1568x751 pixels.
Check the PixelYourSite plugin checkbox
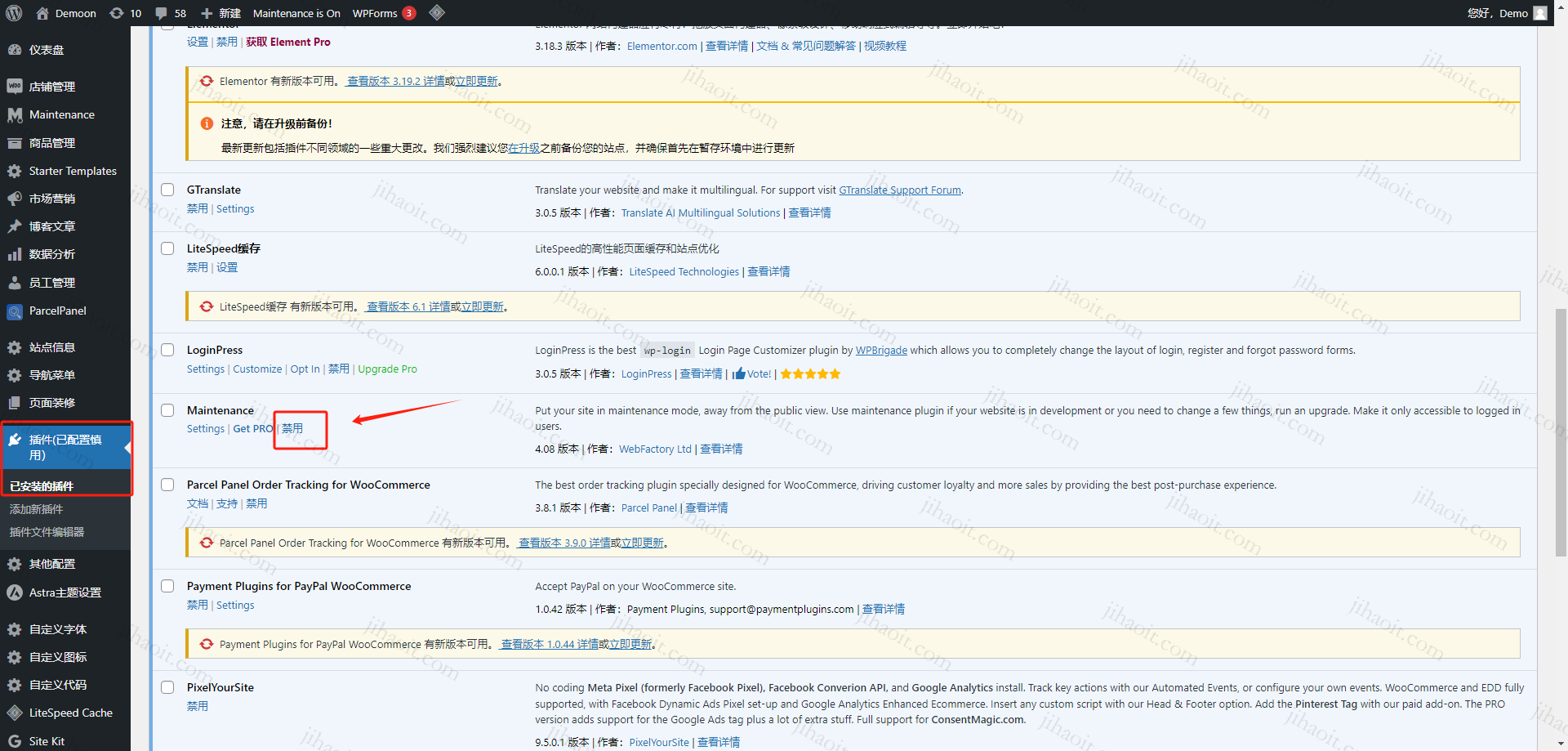click(167, 687)
